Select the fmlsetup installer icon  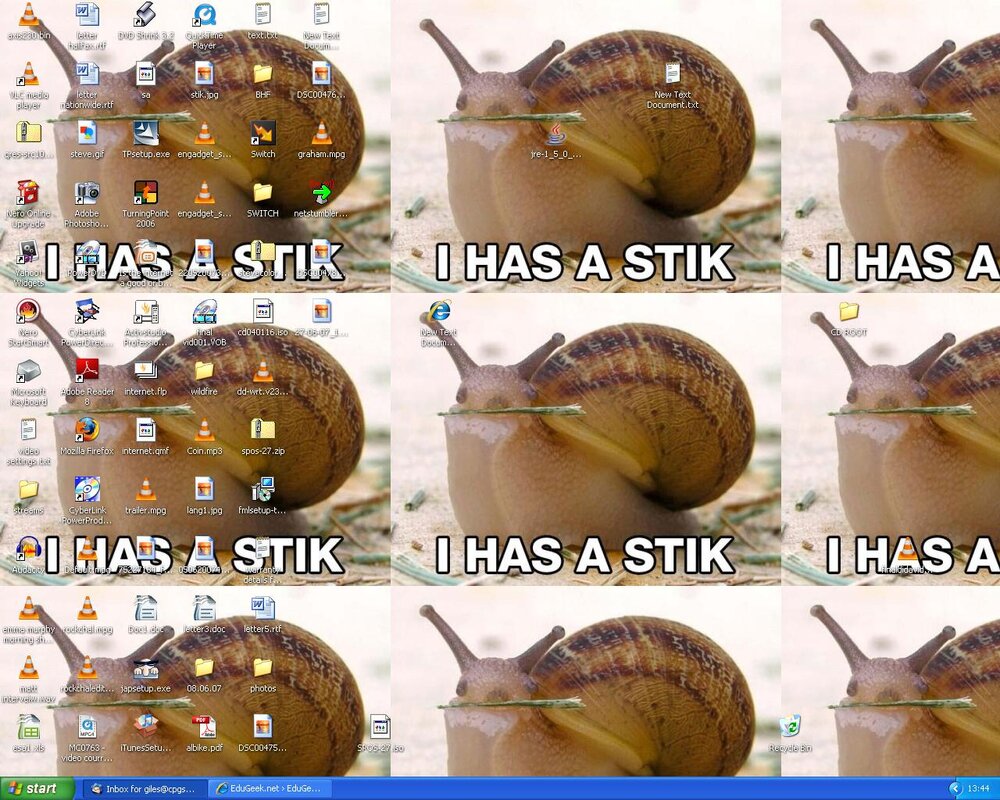[262, 489]
